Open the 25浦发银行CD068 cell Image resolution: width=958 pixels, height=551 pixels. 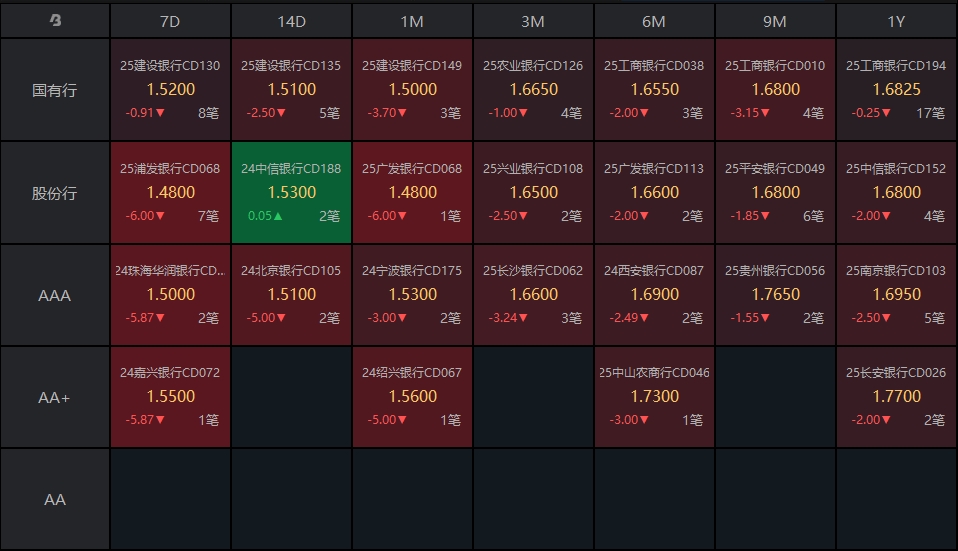pos(170,192)
